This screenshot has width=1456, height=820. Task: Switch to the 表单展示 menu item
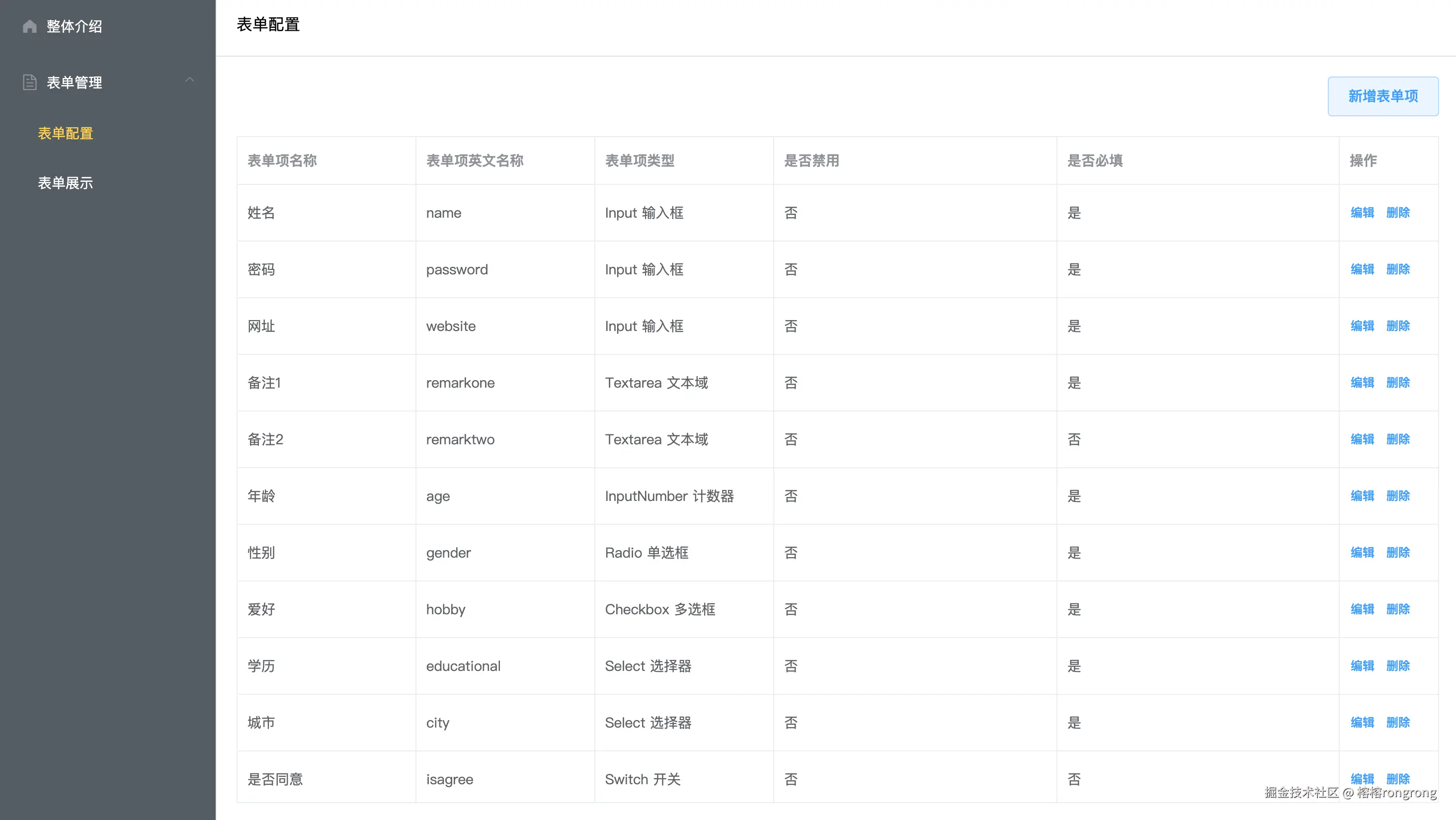point(66,183)
